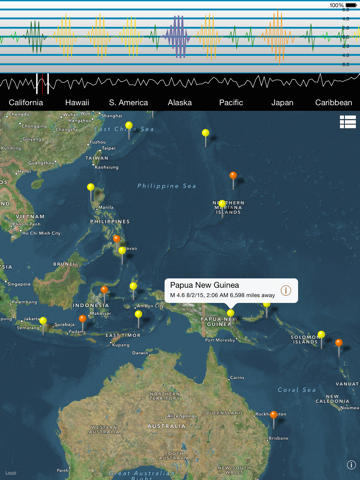Click the red marker on the timeline strip
This screenshot has width=360, height=480.
coord(42,84)
